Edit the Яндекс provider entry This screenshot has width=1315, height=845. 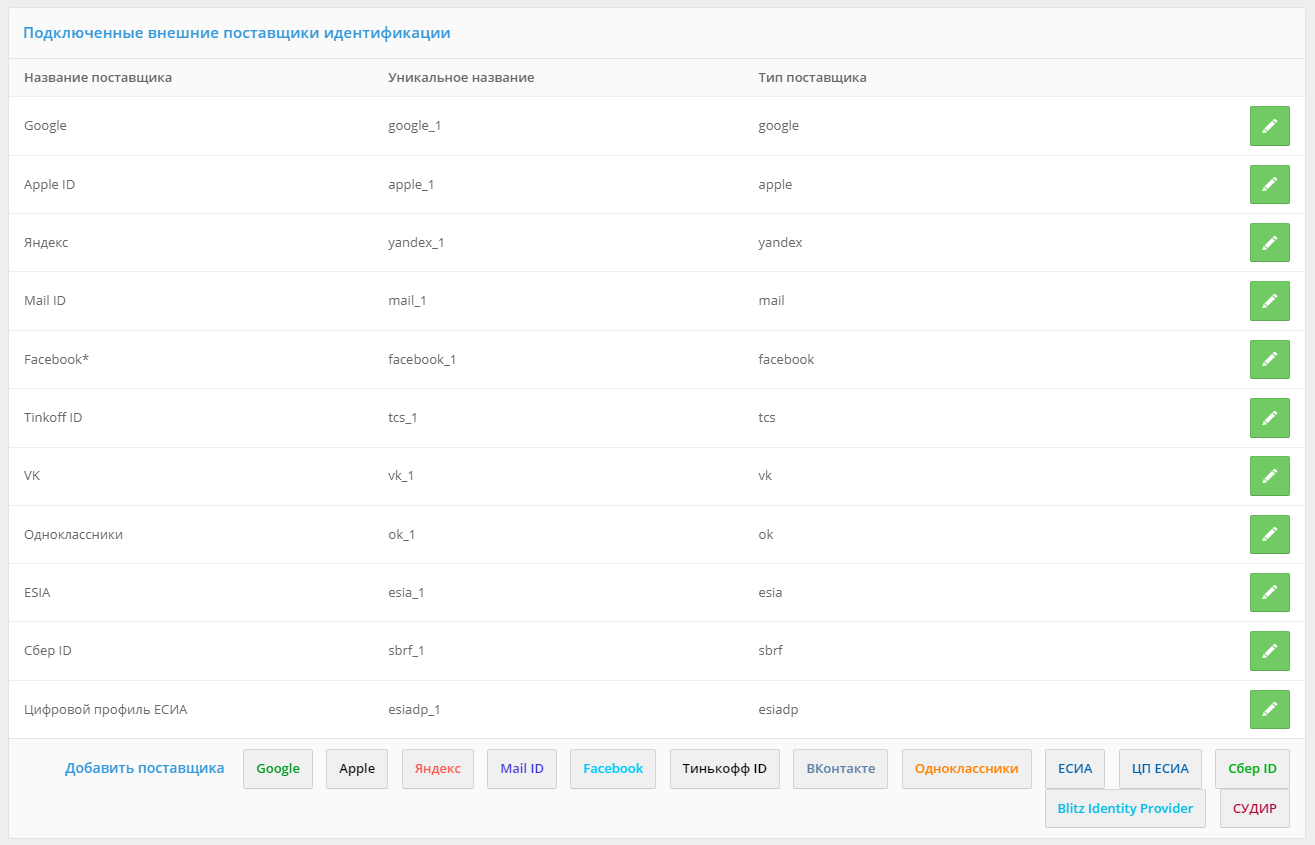point(1269,242)
